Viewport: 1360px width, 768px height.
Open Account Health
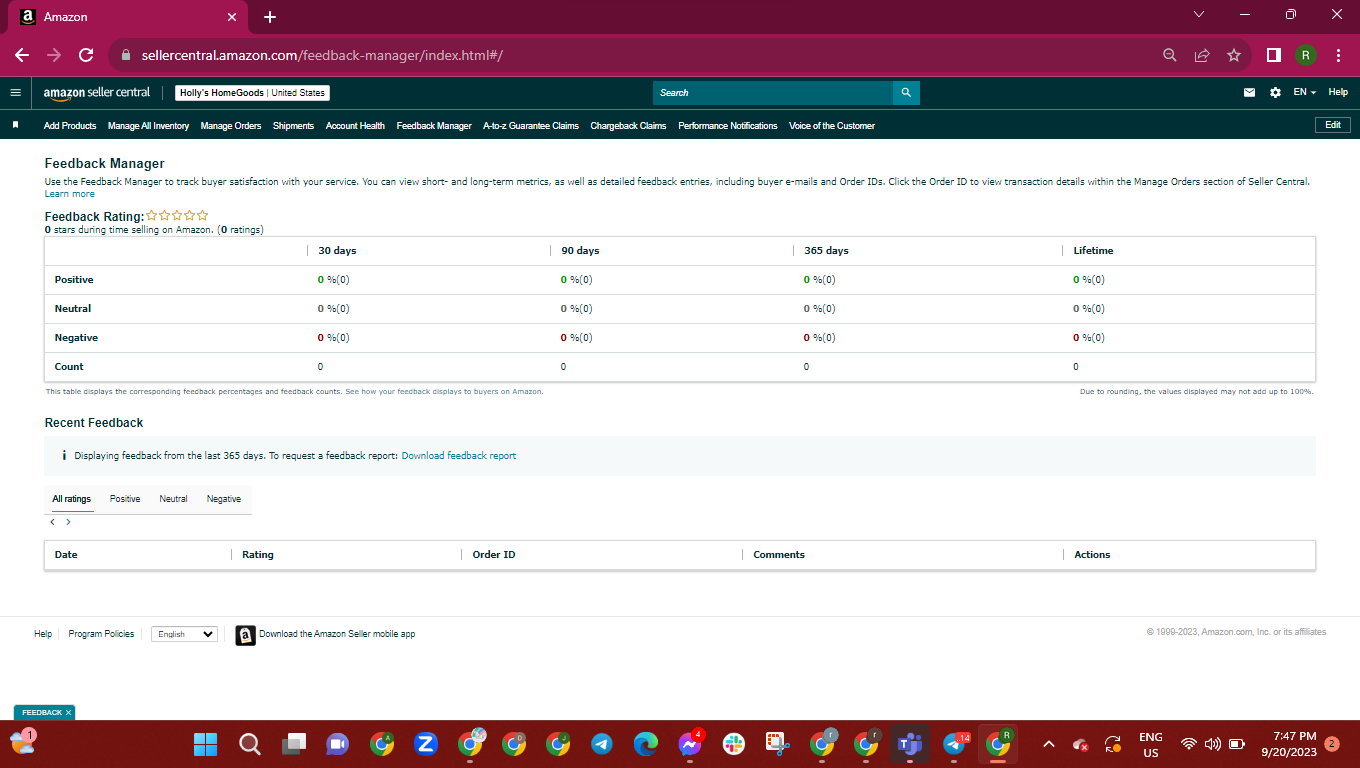355,126
